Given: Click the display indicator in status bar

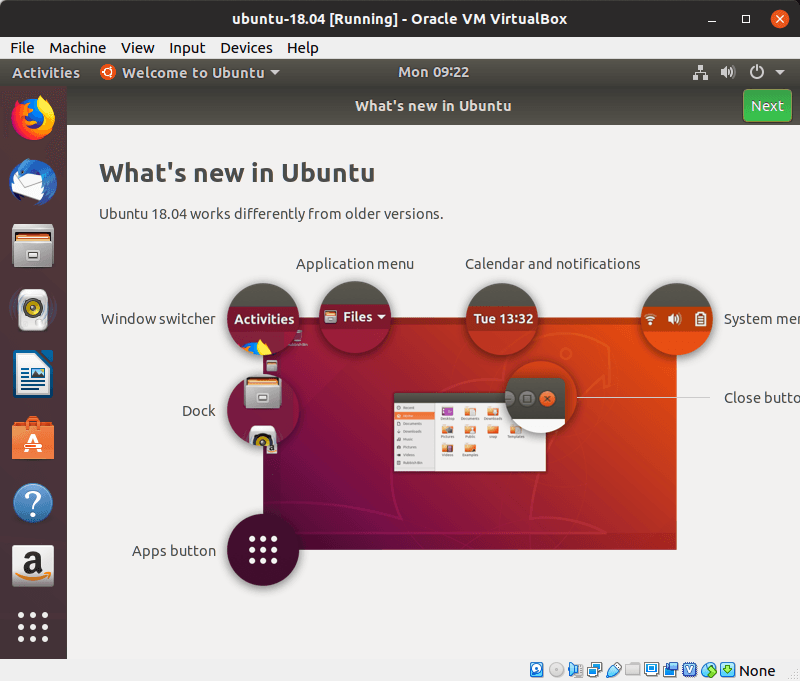Looking at the screenshot, I should (652, 669).
